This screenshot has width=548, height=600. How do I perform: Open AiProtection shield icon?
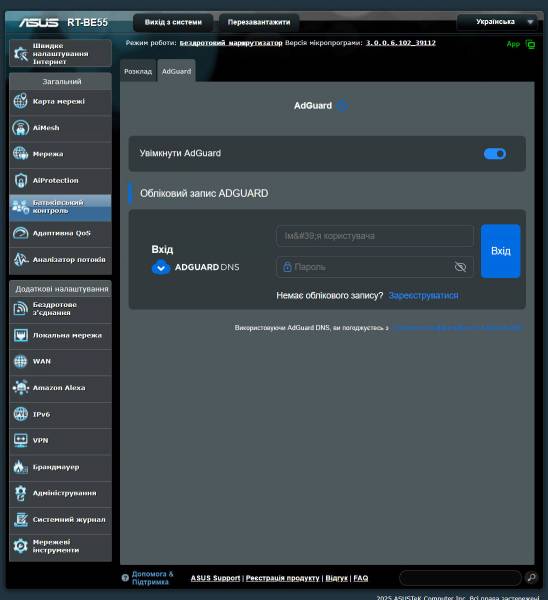tap(21, 180)
